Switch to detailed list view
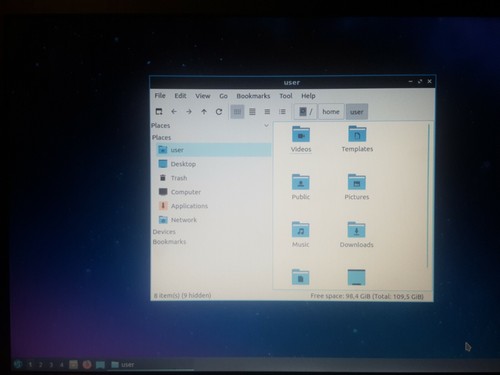 tap(282, 112)
